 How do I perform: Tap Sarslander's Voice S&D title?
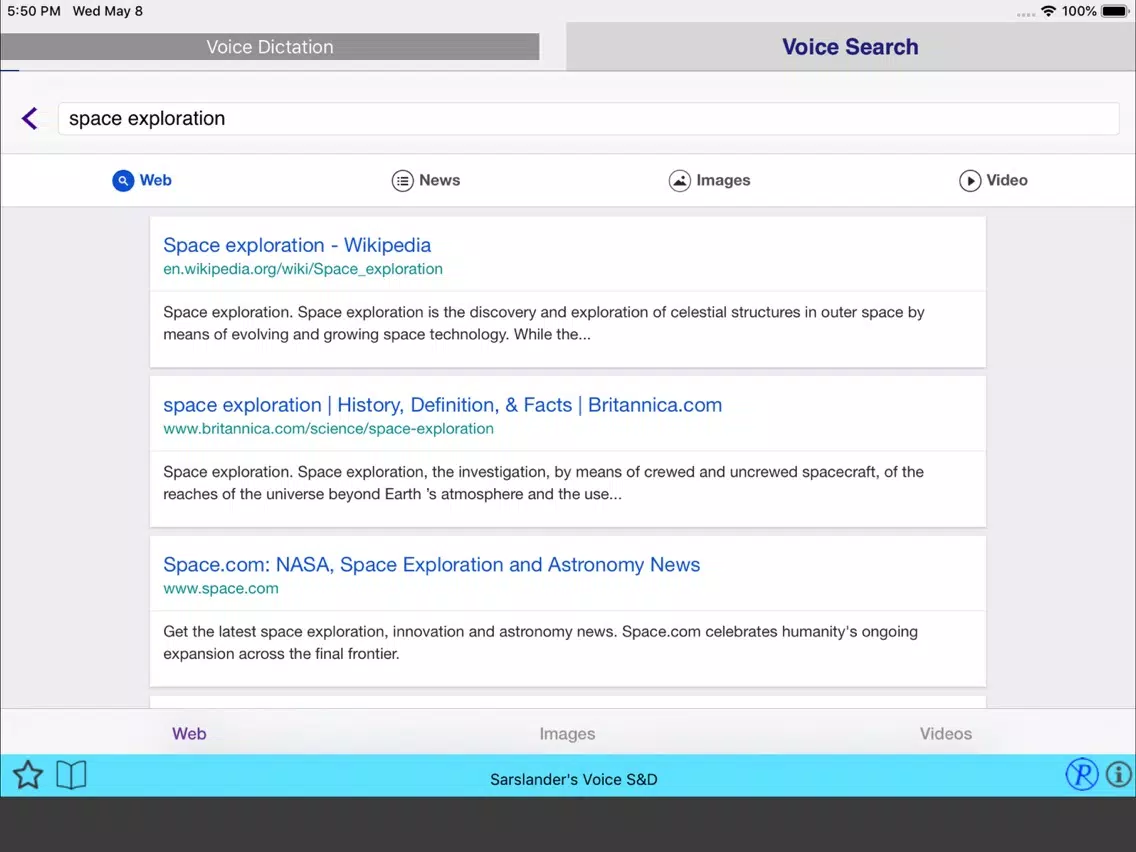574,780
